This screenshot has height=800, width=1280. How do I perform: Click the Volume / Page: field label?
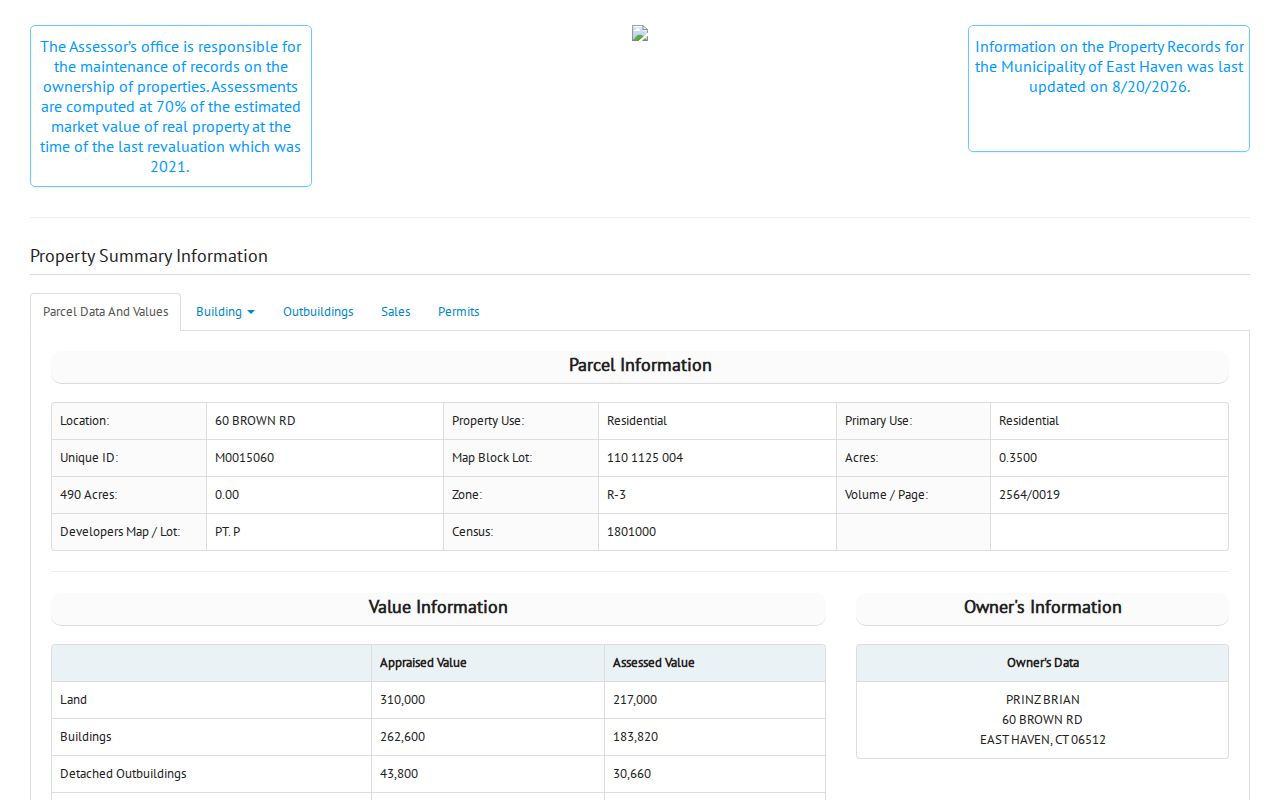coord(886,495)
